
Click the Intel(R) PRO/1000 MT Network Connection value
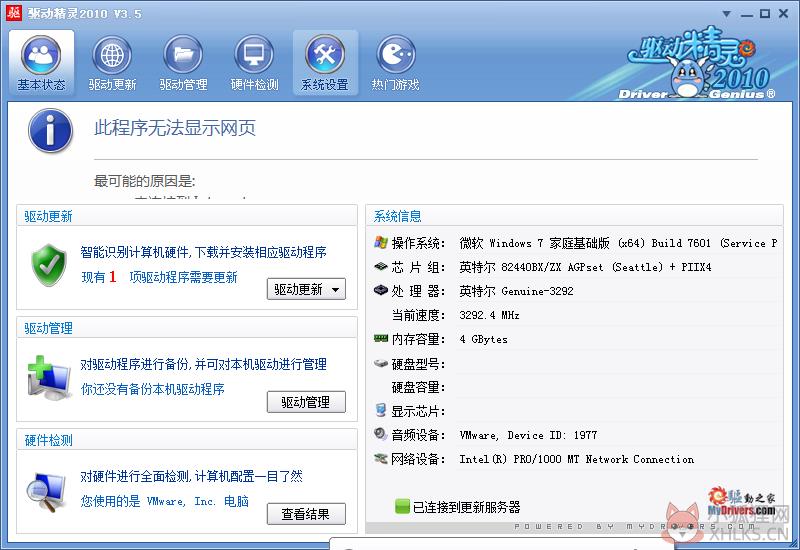(577, 459)
